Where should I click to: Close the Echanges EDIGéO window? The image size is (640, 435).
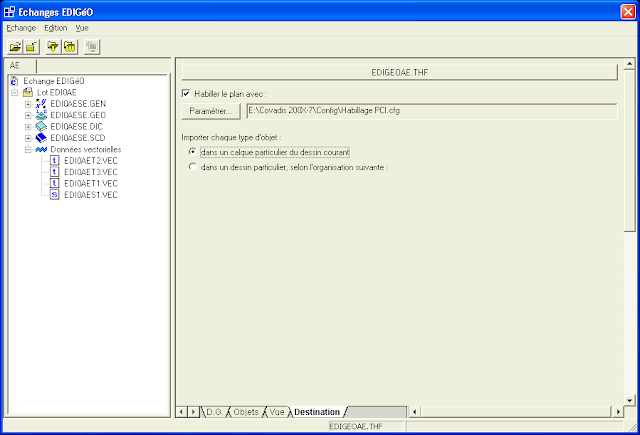coord(628,12)
